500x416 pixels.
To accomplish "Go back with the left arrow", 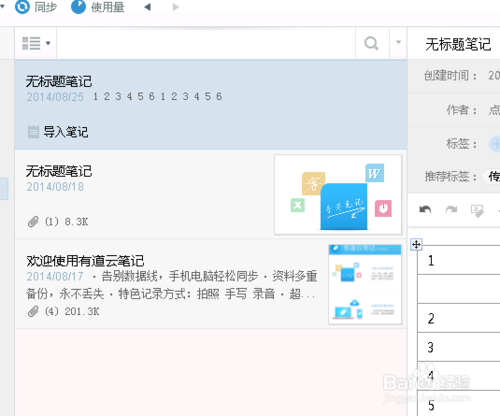I will (x=148, y=7).
